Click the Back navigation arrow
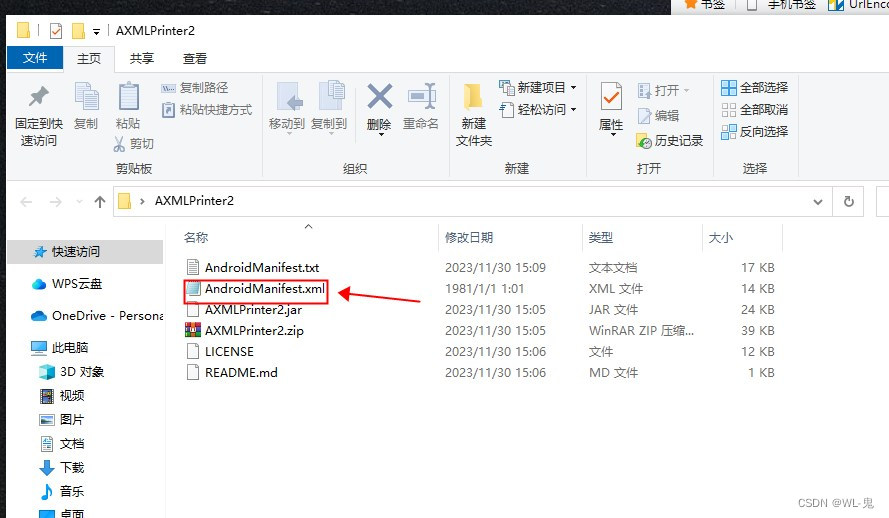This screenshot has width=889, height=518. [26, 202]
